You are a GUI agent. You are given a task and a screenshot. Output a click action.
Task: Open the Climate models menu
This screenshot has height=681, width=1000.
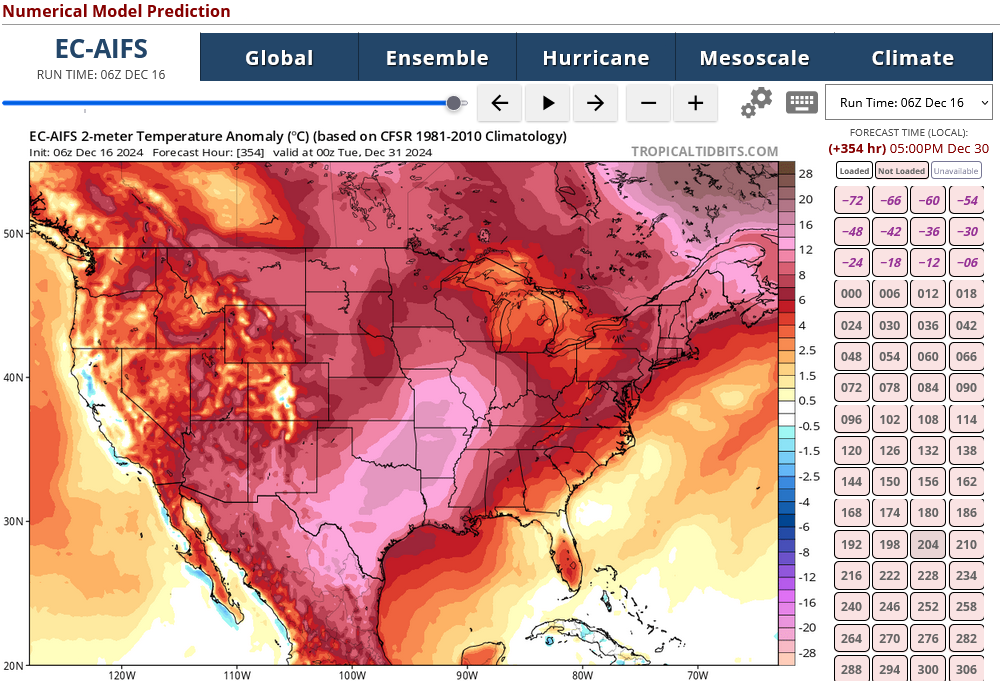pyautogui.click(x=913, y=57)
